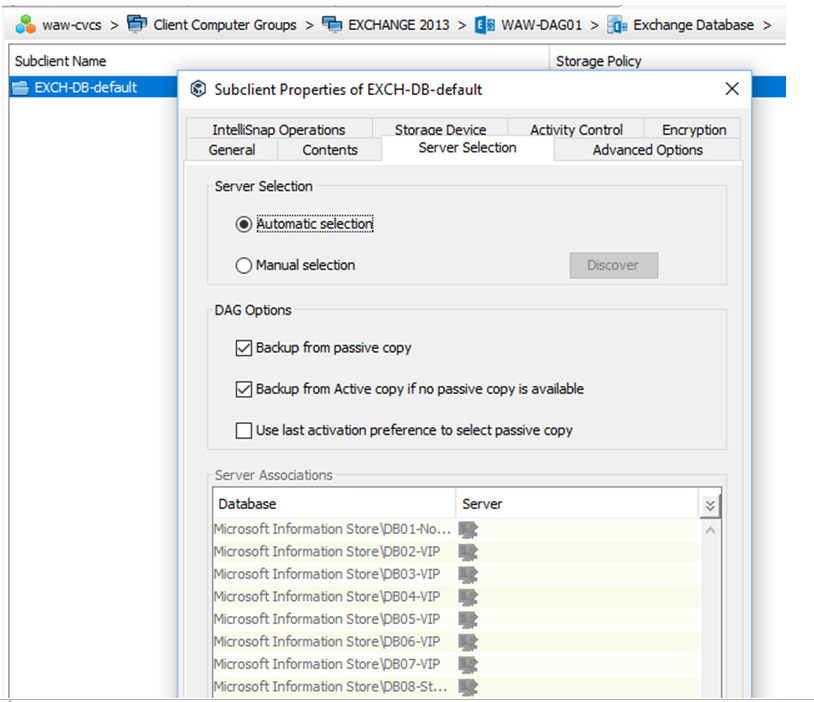Click server icon for DB02-VIP row
Screen dimensions: 814x702
pos(468,552)
